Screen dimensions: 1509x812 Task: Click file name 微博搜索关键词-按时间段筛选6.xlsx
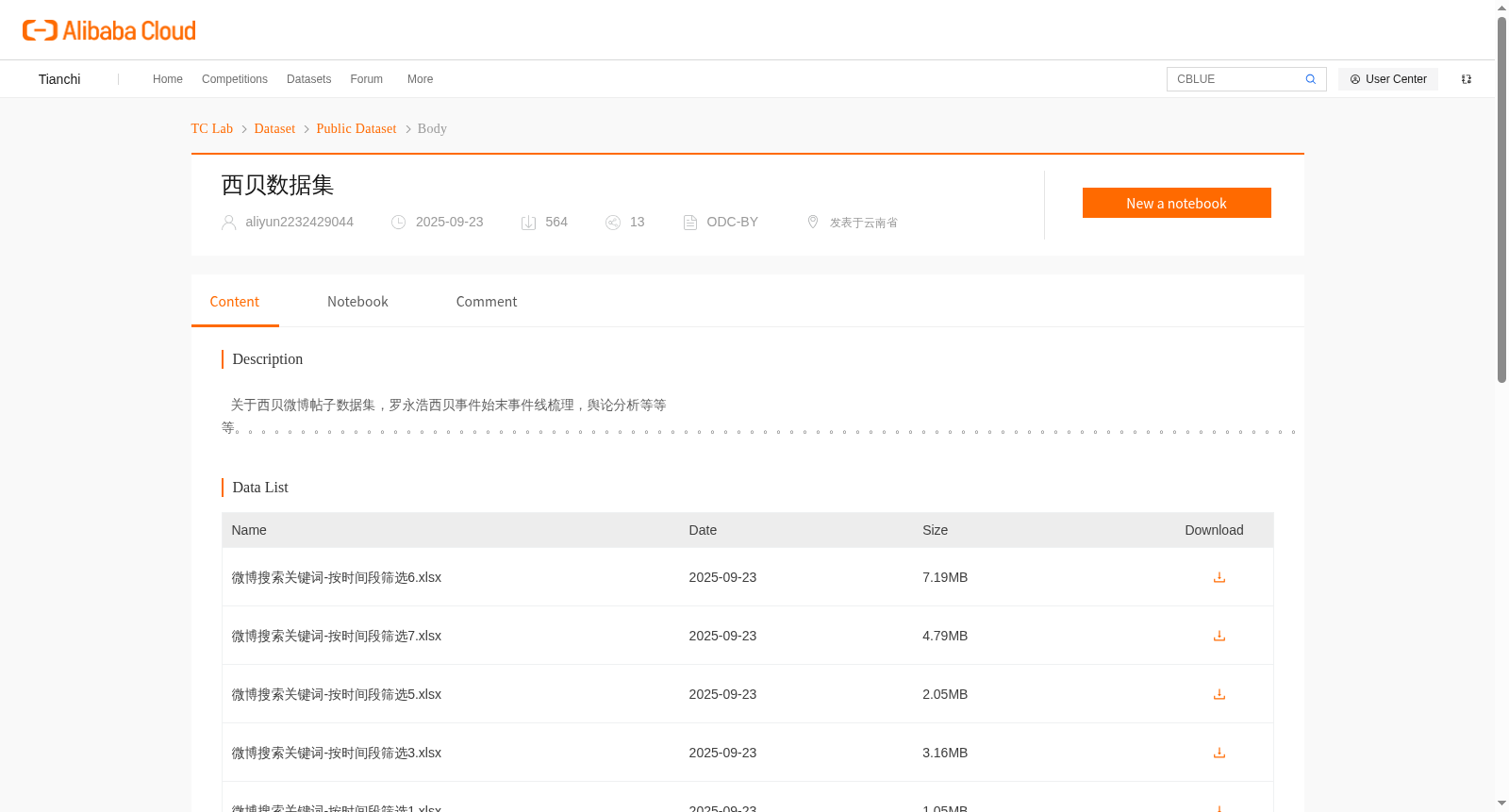click(337, 577)
